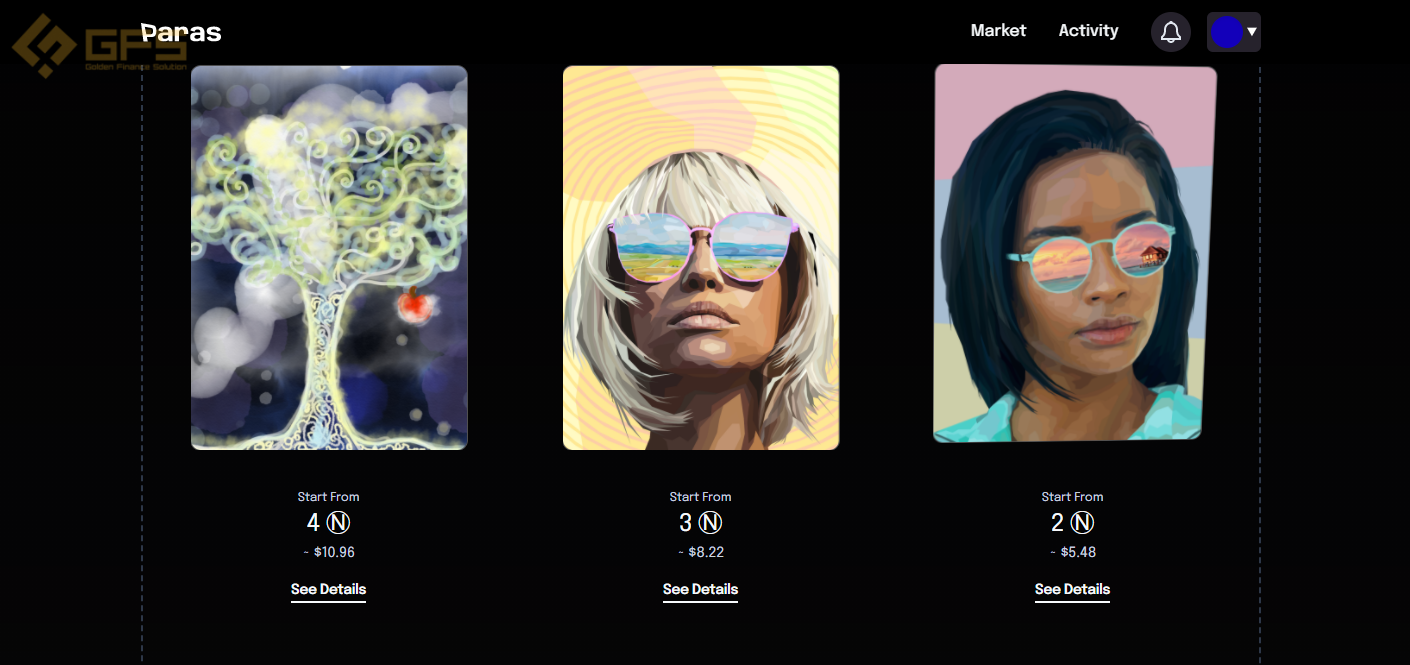Click the NEAR icon beside price 4
Viewport: 1410px width, 665px height.
click(x=338, y=522)
